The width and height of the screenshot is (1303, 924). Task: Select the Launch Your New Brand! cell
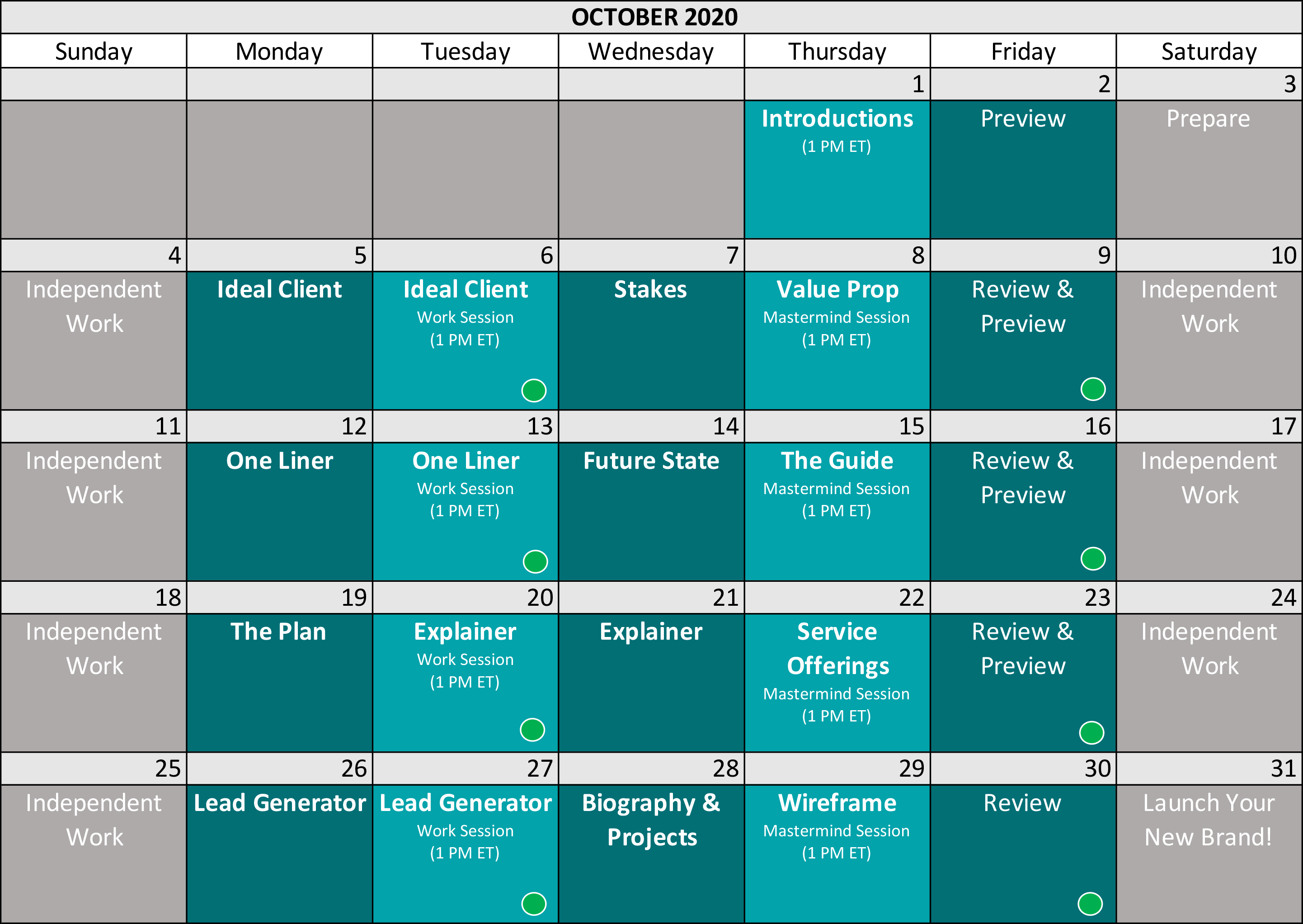[1209, 853]
